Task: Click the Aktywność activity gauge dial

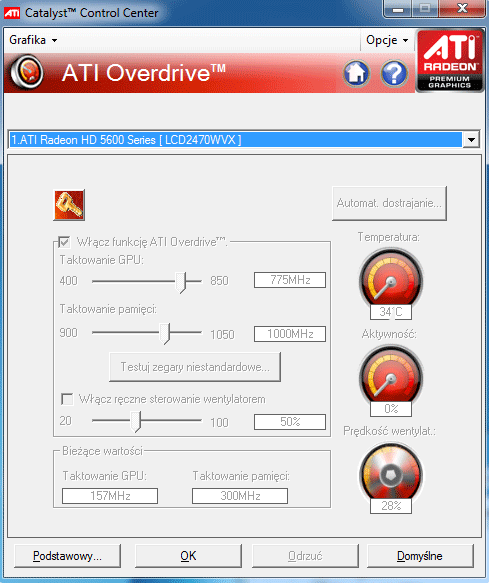Action: click(390, 377)
